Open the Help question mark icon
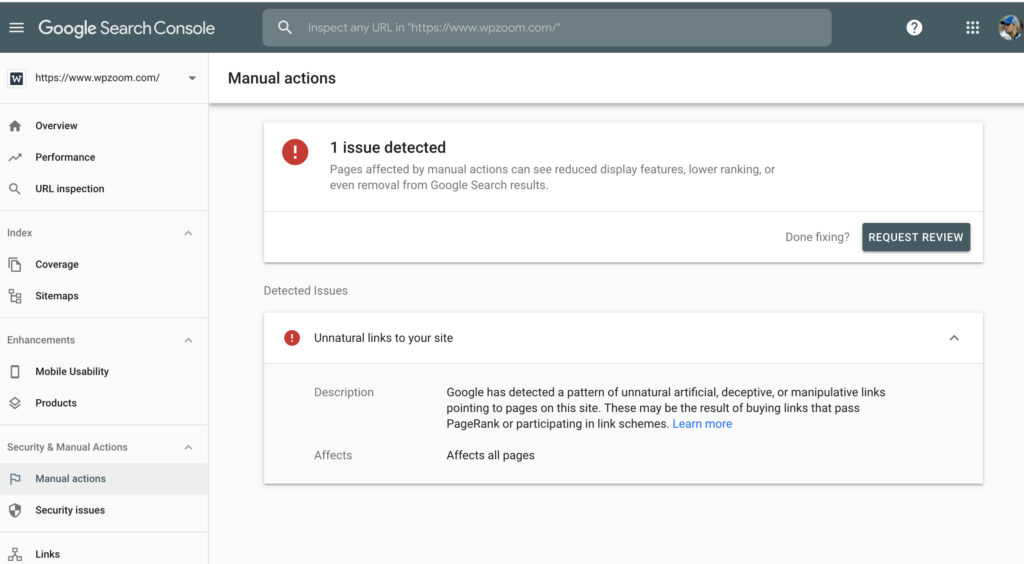The height and width of the screenshot is (564, 1024). click(914, 27)
